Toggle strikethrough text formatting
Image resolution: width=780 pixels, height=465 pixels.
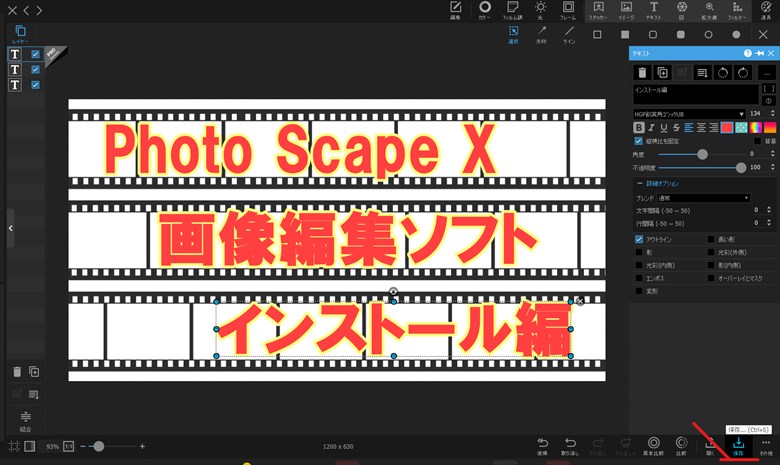[x=676, y=128]
